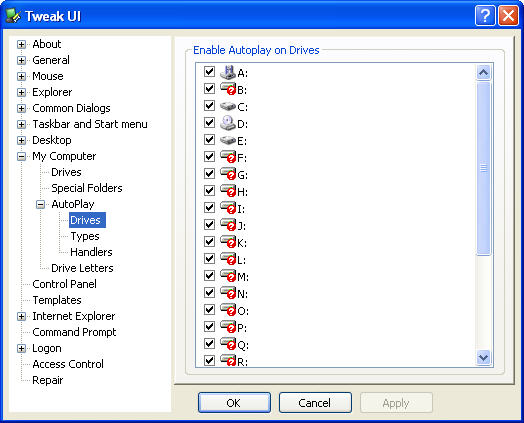The height and width of the screenshot is (423, 524).
Task: Open the Control Panel tree item
Action: (64, 284)
